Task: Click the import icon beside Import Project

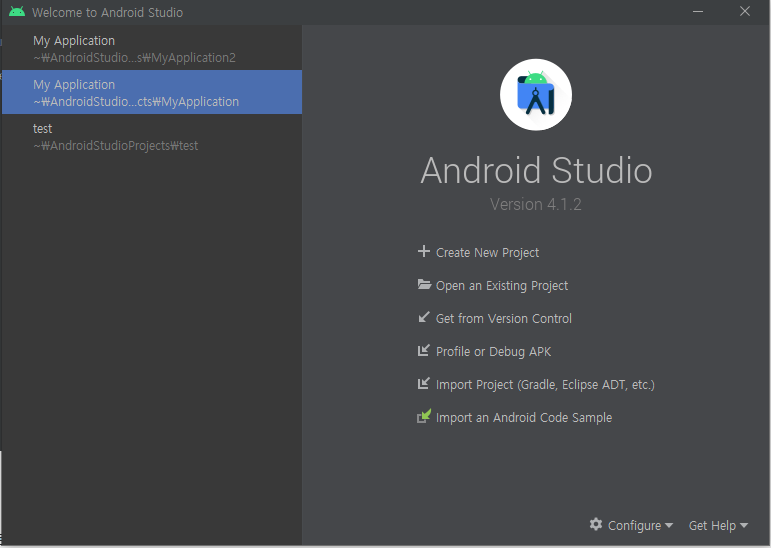Action: pyautogui.click(x=423, y=383)
